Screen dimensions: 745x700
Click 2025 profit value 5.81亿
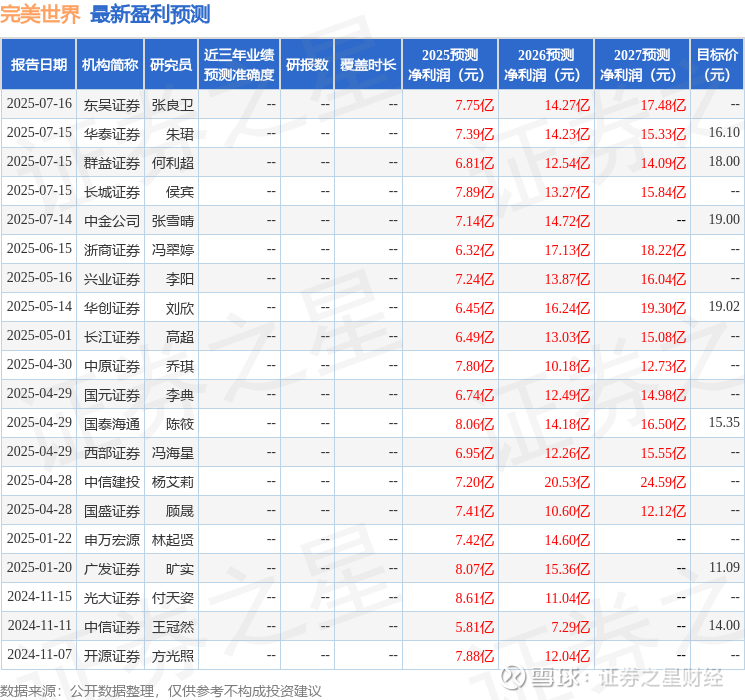475,627
